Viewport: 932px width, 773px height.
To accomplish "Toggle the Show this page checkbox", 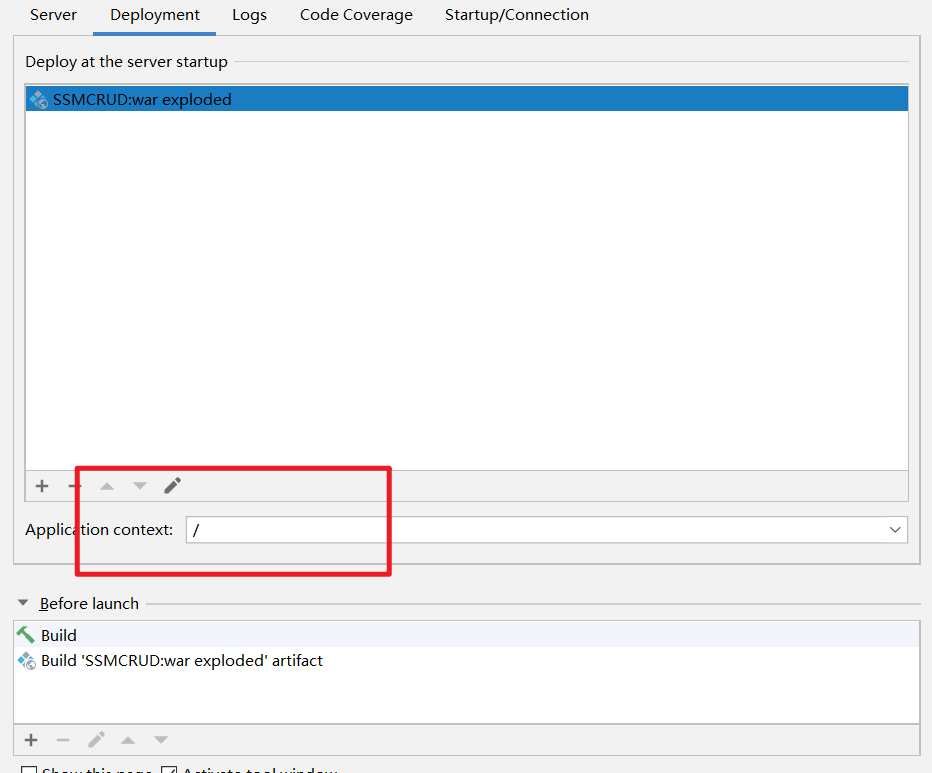I will pos(29,770).
